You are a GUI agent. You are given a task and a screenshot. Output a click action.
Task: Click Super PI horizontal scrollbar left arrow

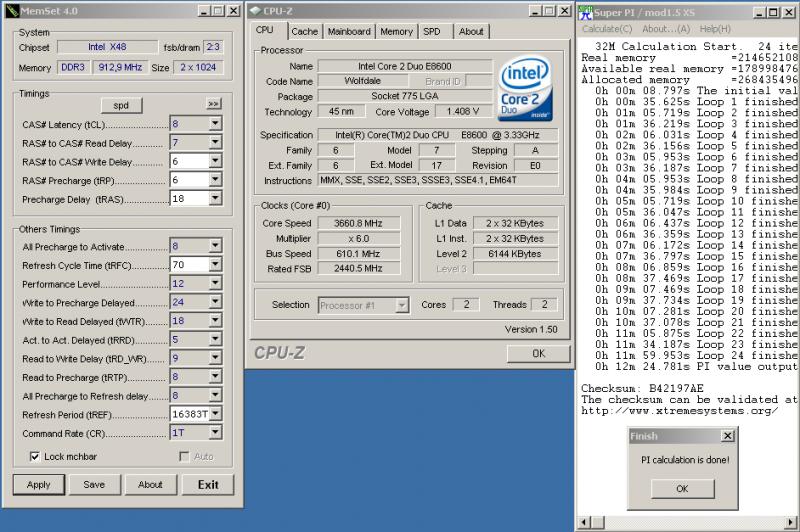pyautogui.click(x=585, y=522)
